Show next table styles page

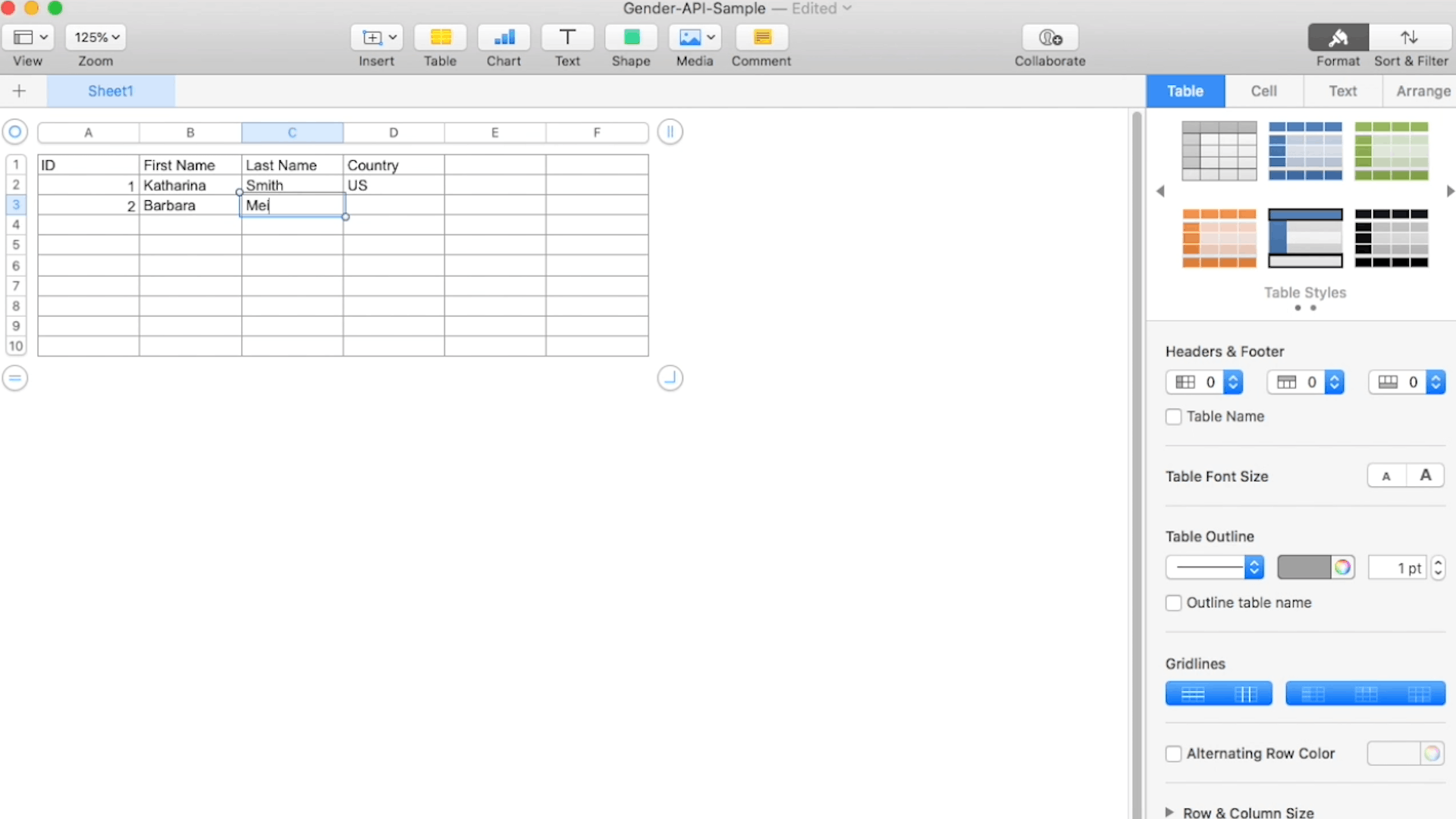click(x=1450, y=191)
